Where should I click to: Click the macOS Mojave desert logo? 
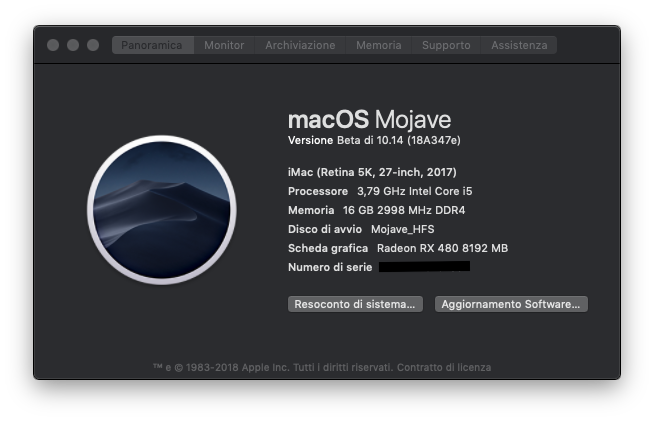(x=162, y=210)
